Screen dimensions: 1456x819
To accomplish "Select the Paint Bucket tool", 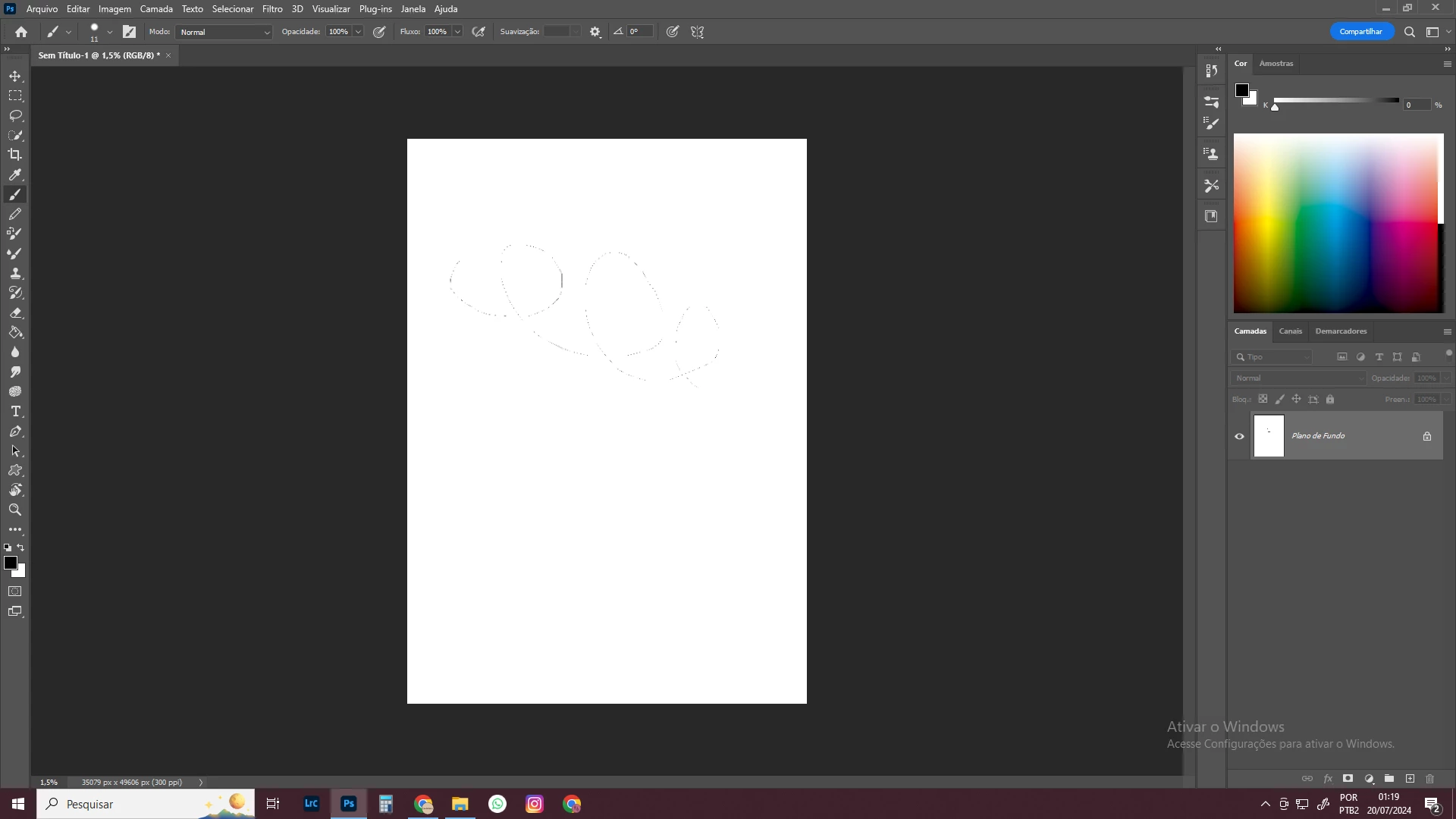I will point(15,332).
